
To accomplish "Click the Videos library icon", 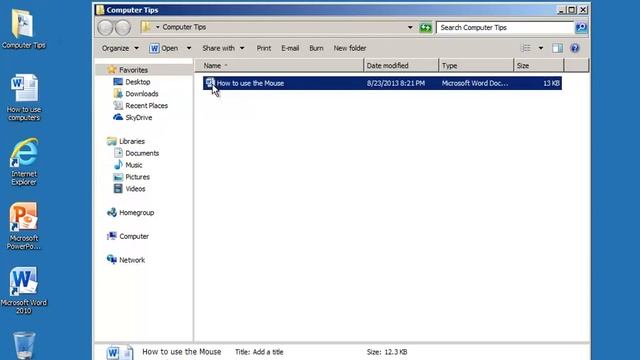I will click(x=118, y=189).
